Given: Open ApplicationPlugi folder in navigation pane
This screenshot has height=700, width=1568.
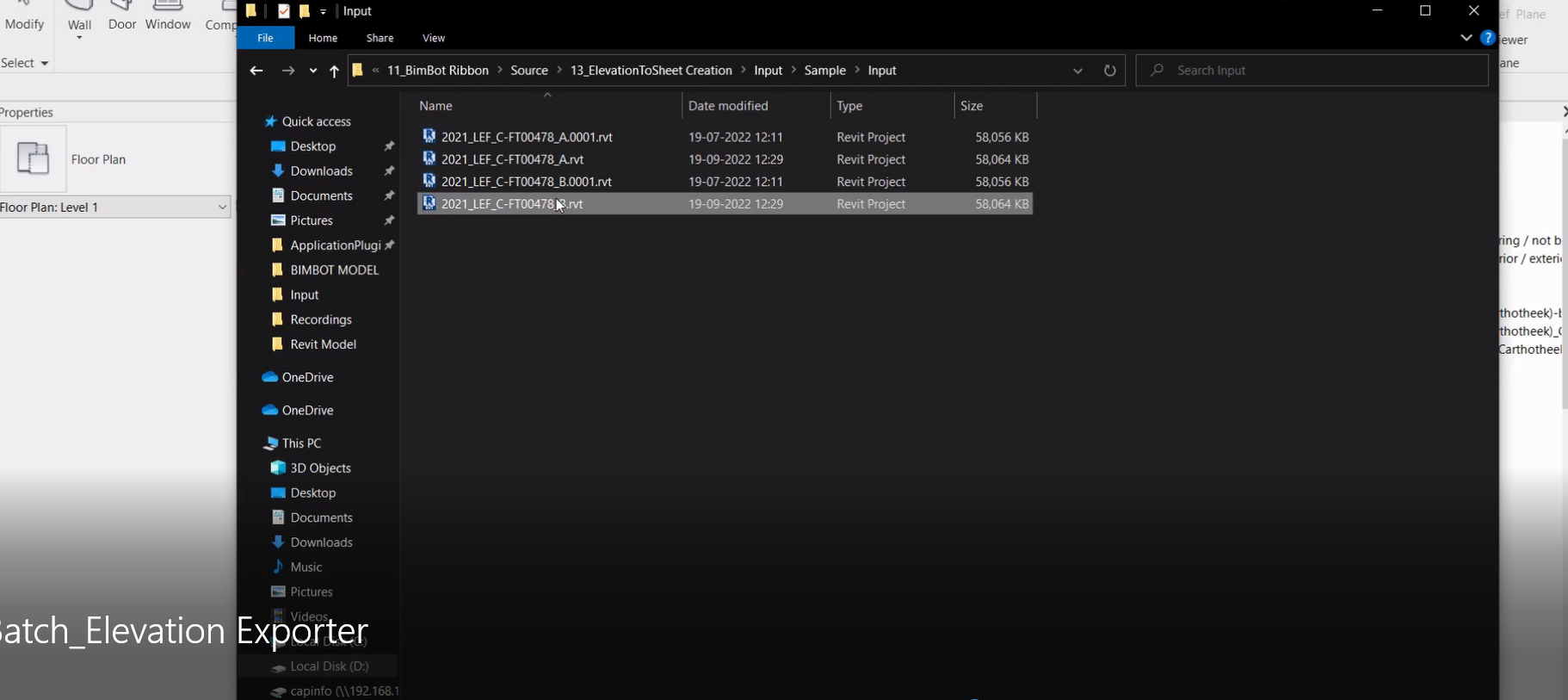Looking at the screenshot, I should [335, 245].
